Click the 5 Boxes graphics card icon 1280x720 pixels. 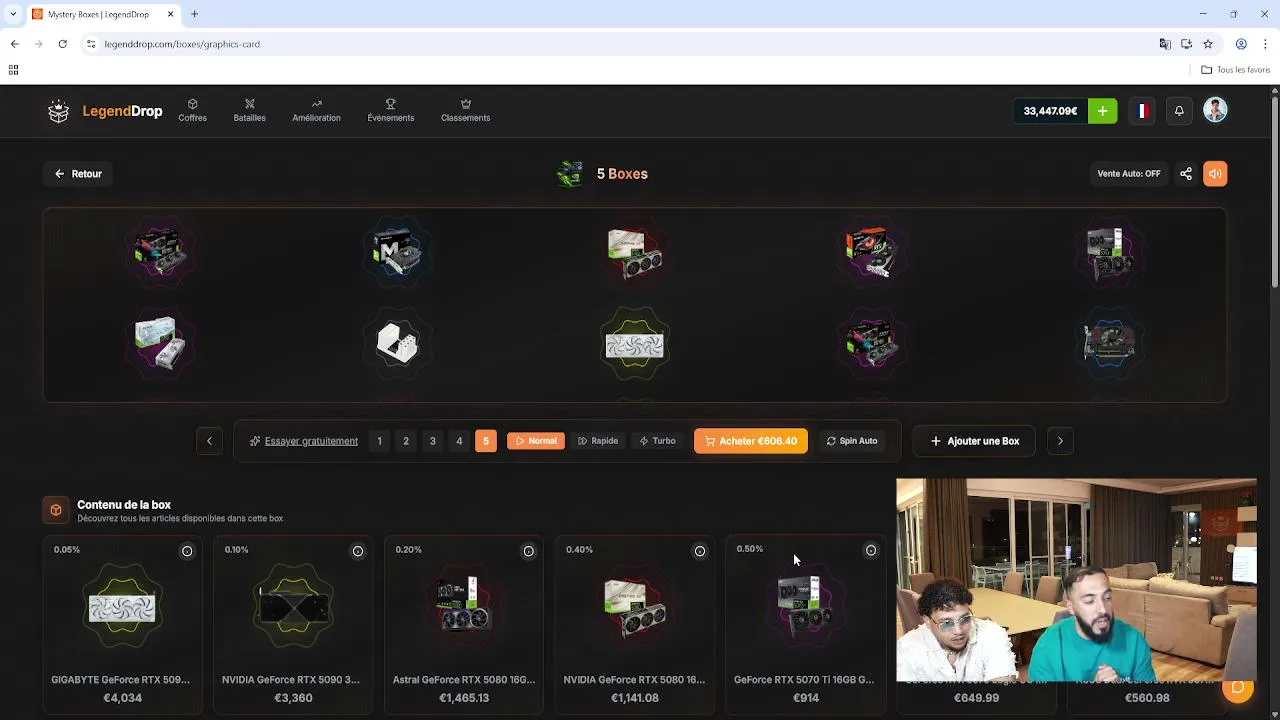click(x=570, y=174)
